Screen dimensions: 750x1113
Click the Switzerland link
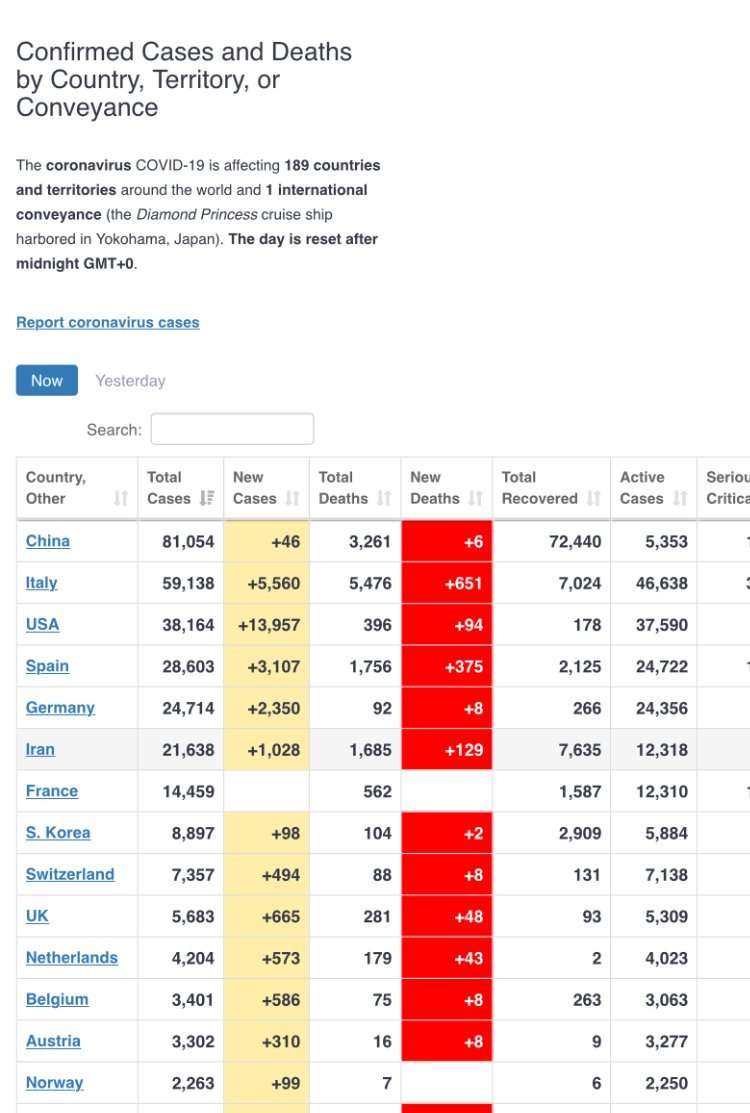(70, 874)
